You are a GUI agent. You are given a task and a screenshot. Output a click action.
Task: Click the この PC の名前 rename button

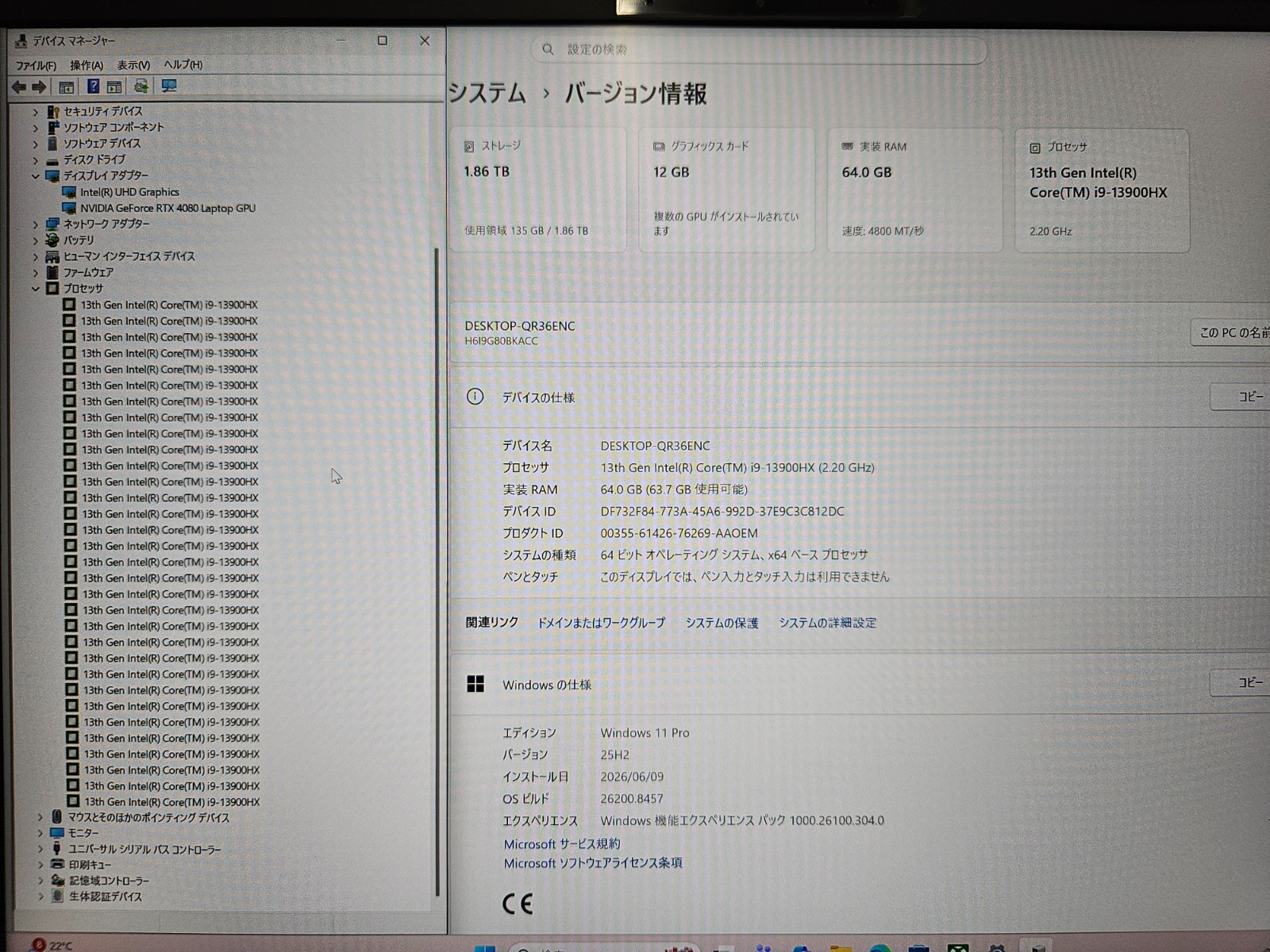point(1231,332)
